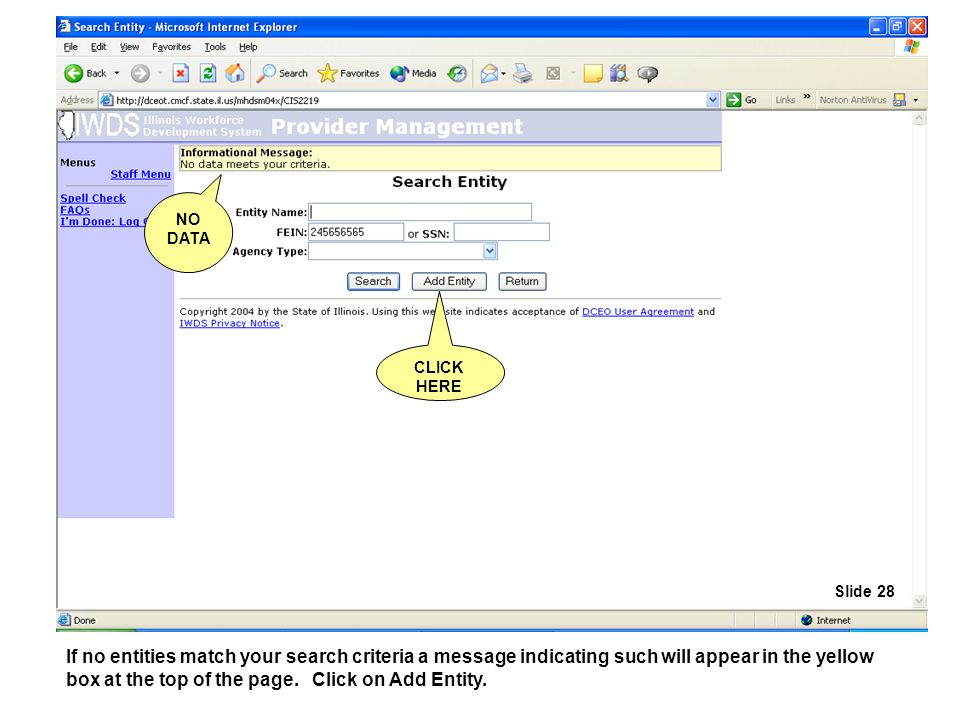Open the Mail icon dropdown arrow
Viewport: 960px width, 720px height.
[503, 73]
